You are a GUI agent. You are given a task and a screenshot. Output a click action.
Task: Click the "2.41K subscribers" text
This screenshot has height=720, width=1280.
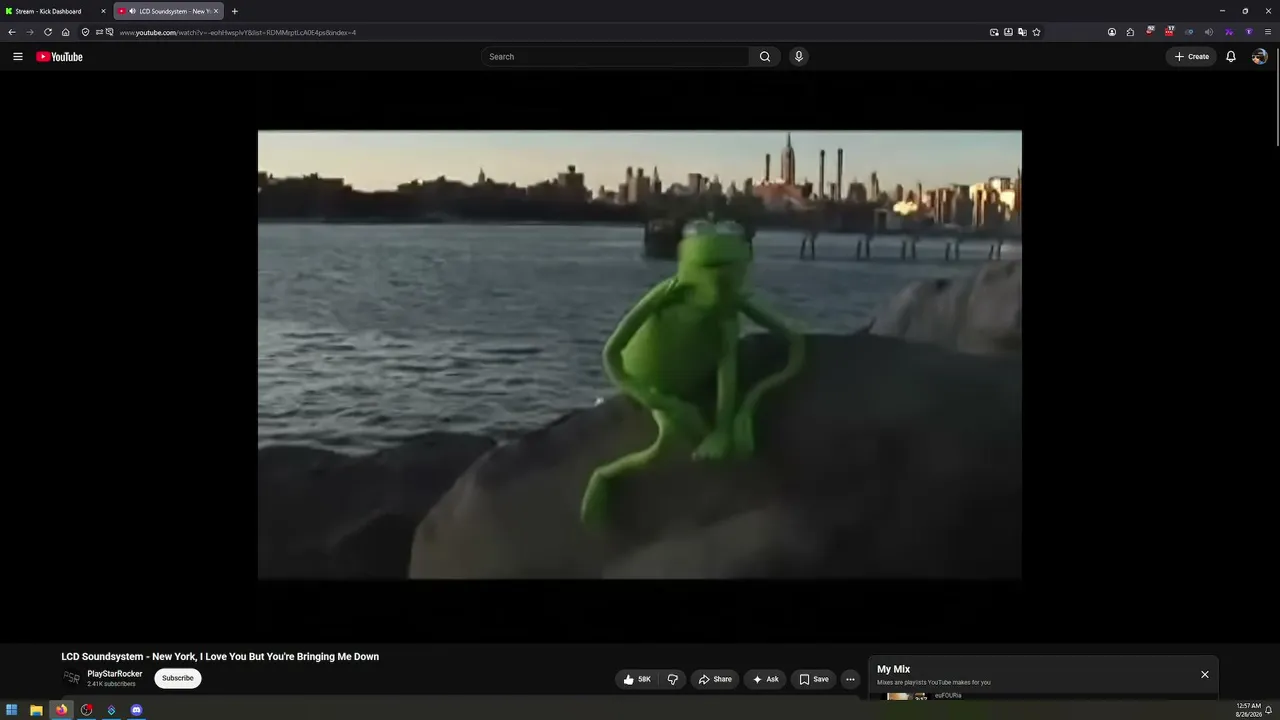pyautogui.click(x=111, y=684)
